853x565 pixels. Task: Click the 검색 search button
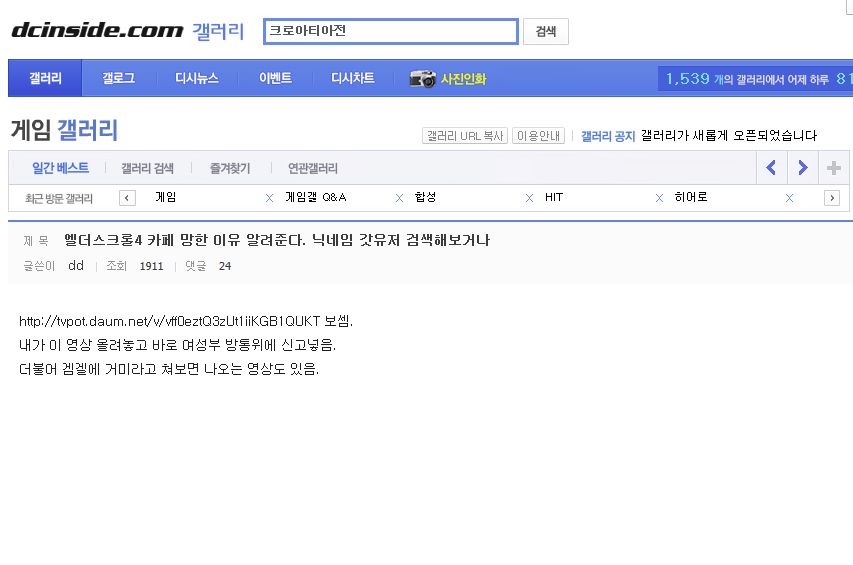[x=546, y=32]
